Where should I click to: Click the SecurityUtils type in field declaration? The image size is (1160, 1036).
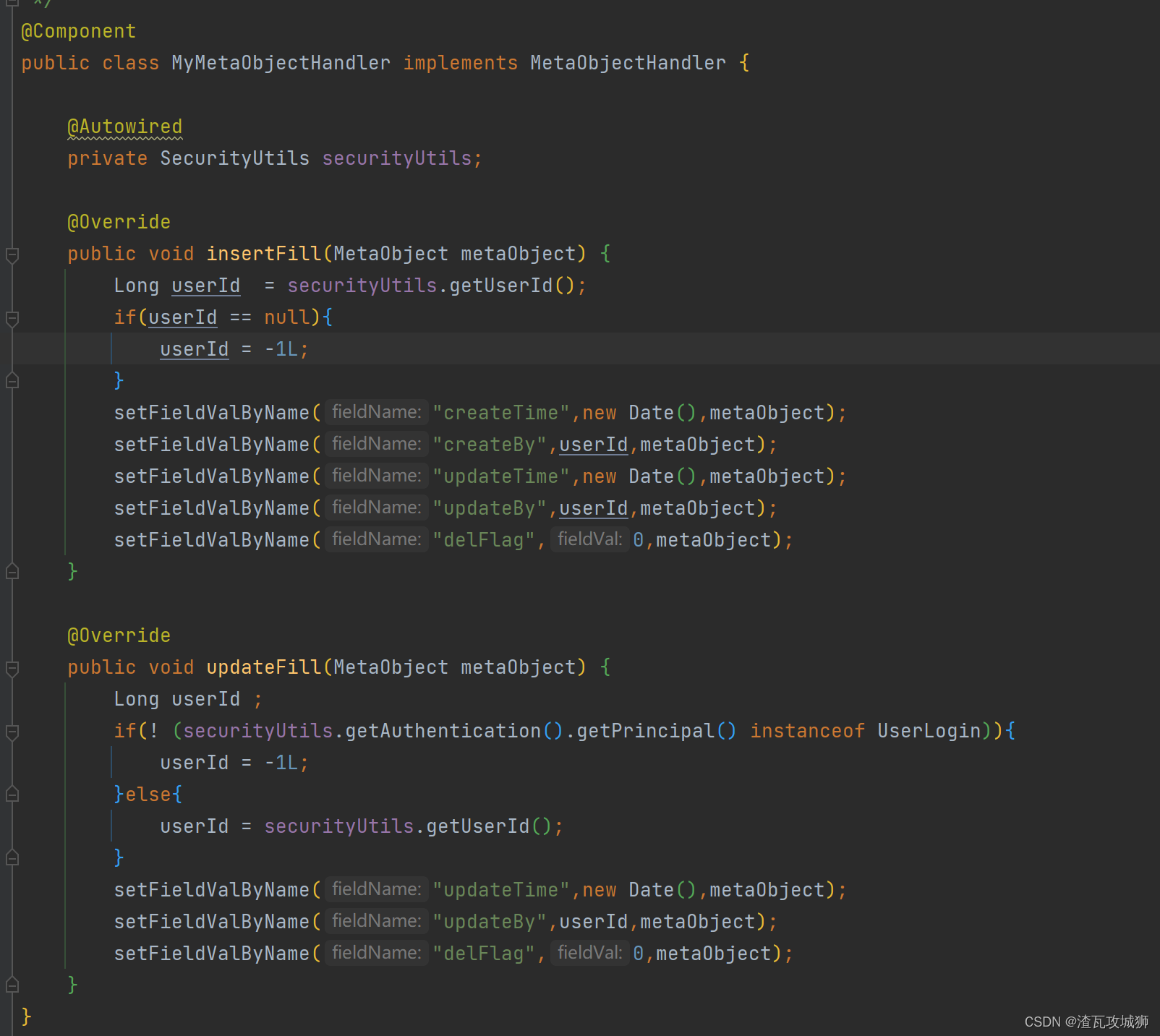click(x=234, y=158)
